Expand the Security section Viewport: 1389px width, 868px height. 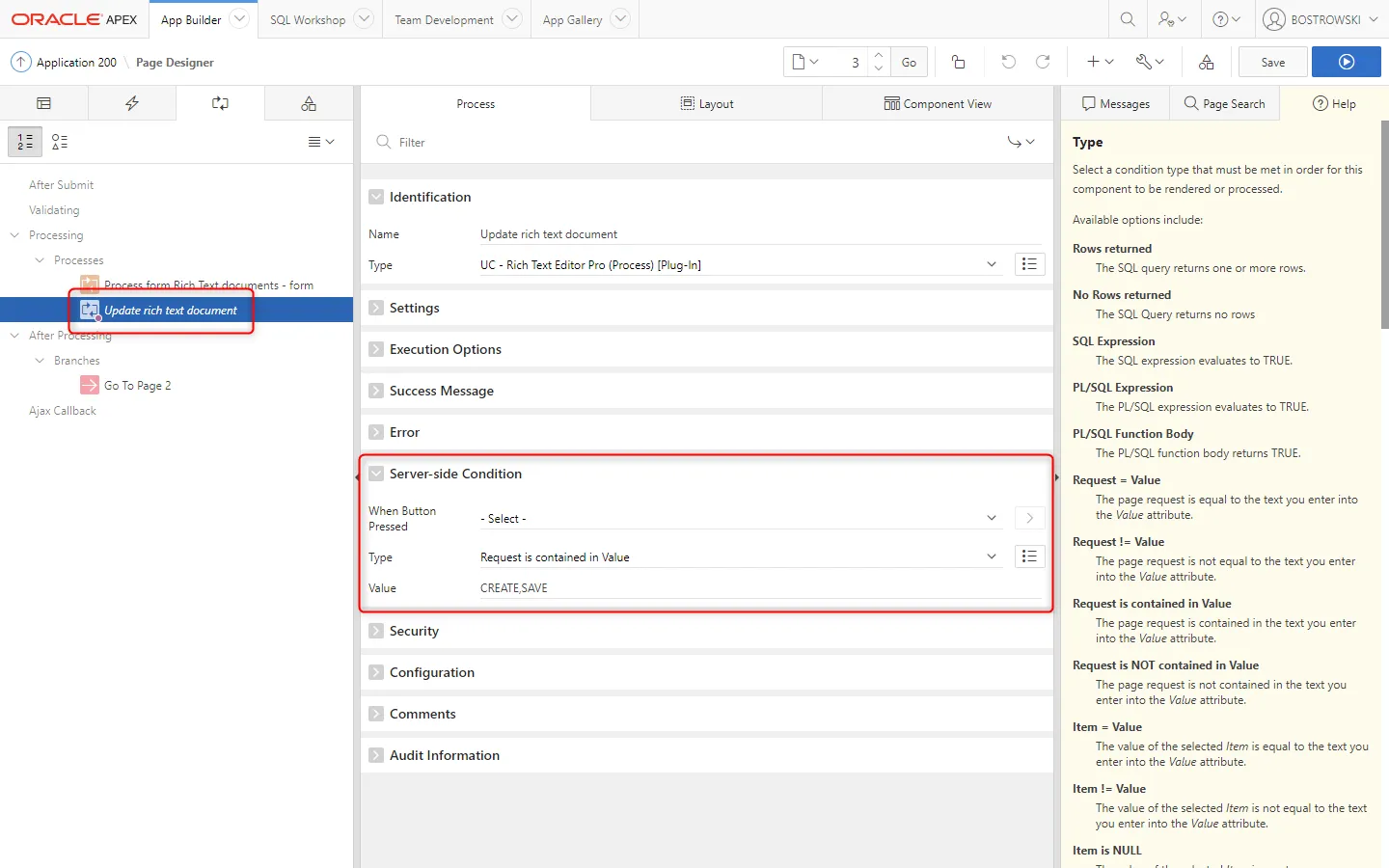point(376,631)
